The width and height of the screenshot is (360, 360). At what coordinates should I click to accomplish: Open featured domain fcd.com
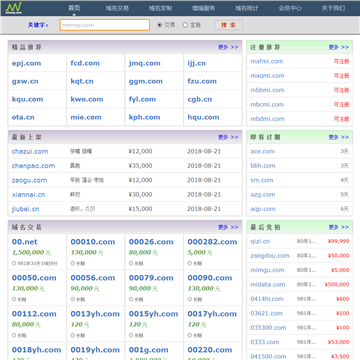click(85, 63)
